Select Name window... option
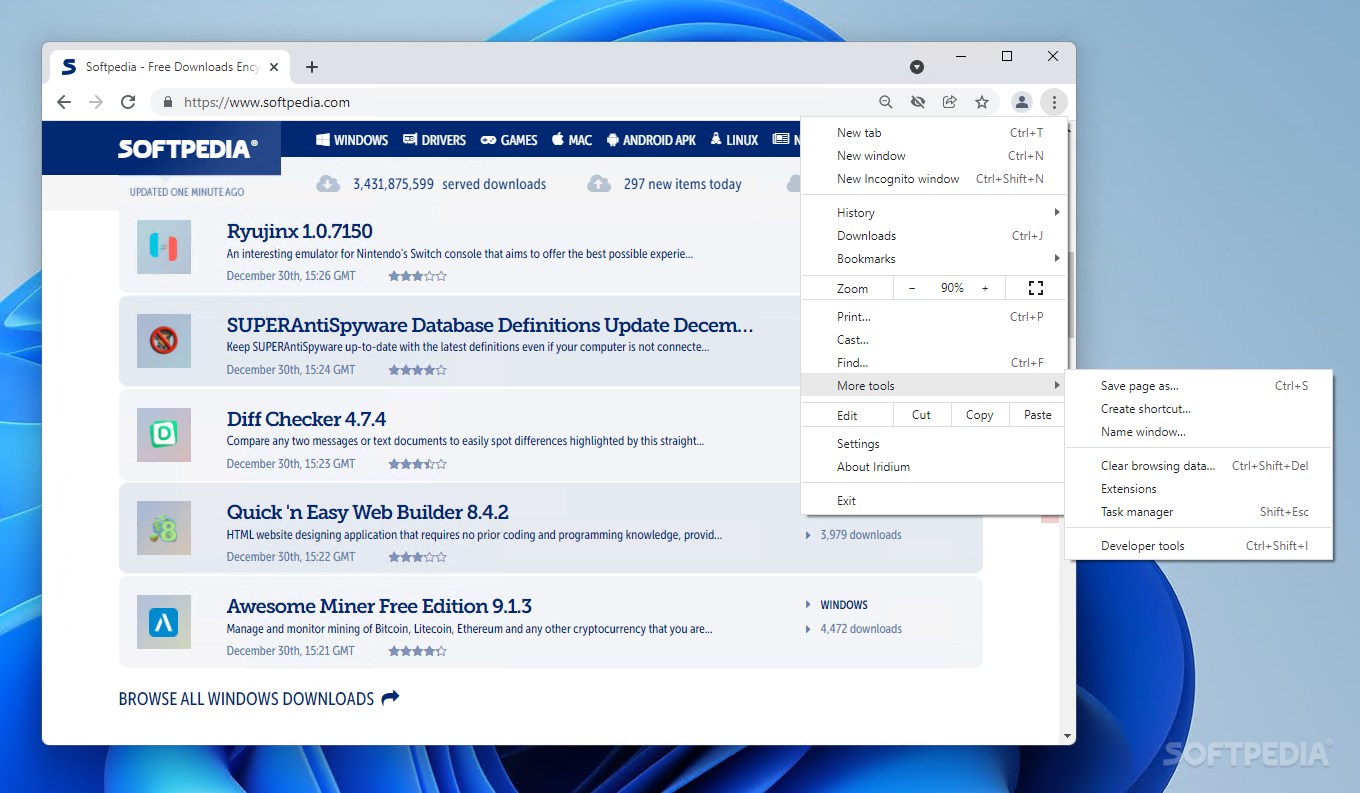This screenshot has width=1360, height=793. [x=1199, y=432]
